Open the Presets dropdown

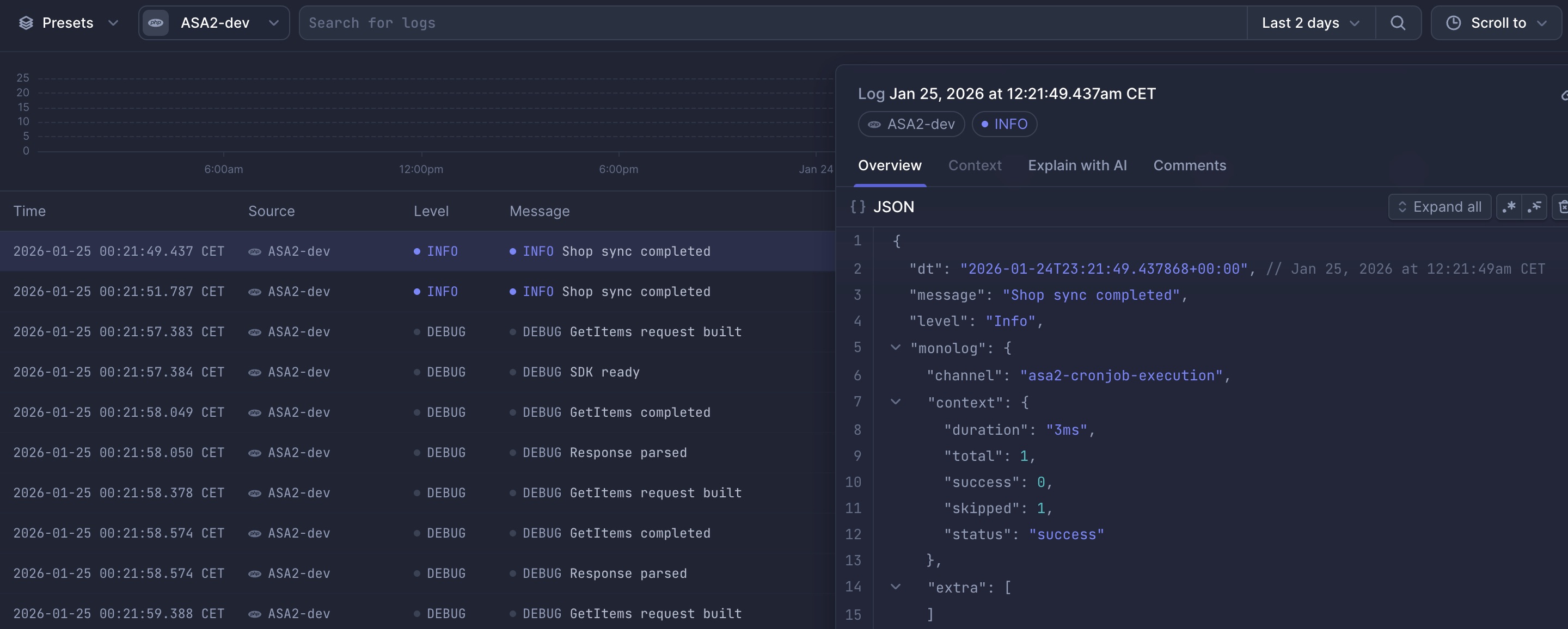(68, 23)
